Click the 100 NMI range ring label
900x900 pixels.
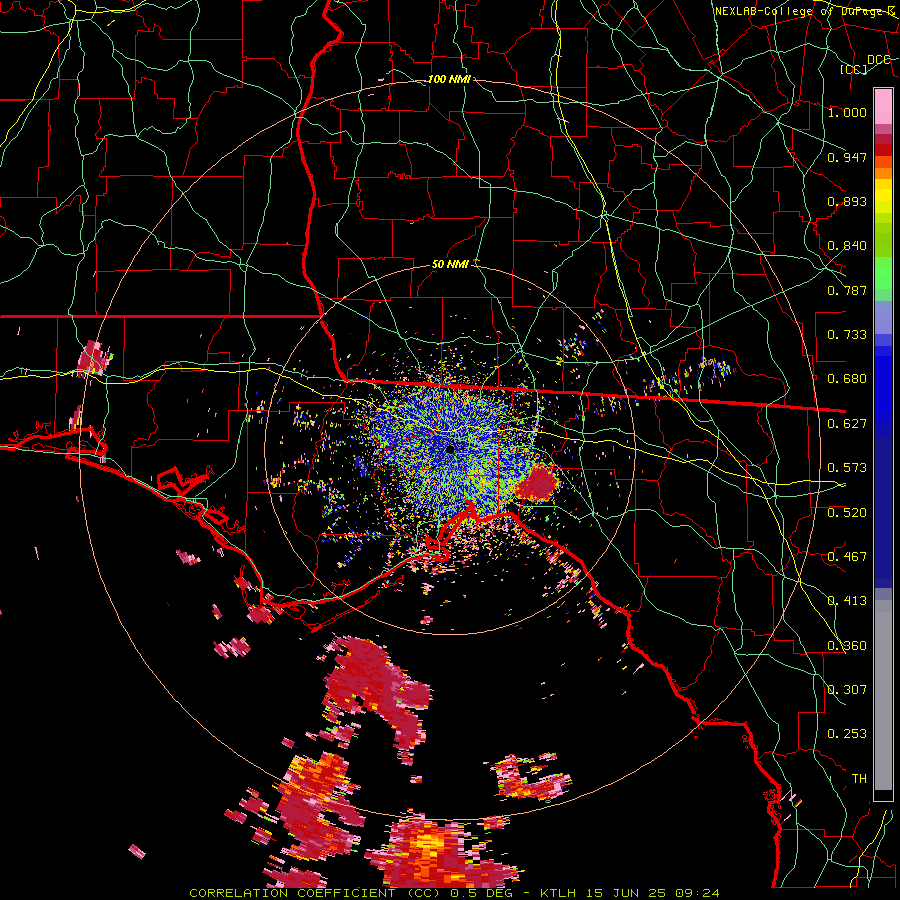(449, 79)
